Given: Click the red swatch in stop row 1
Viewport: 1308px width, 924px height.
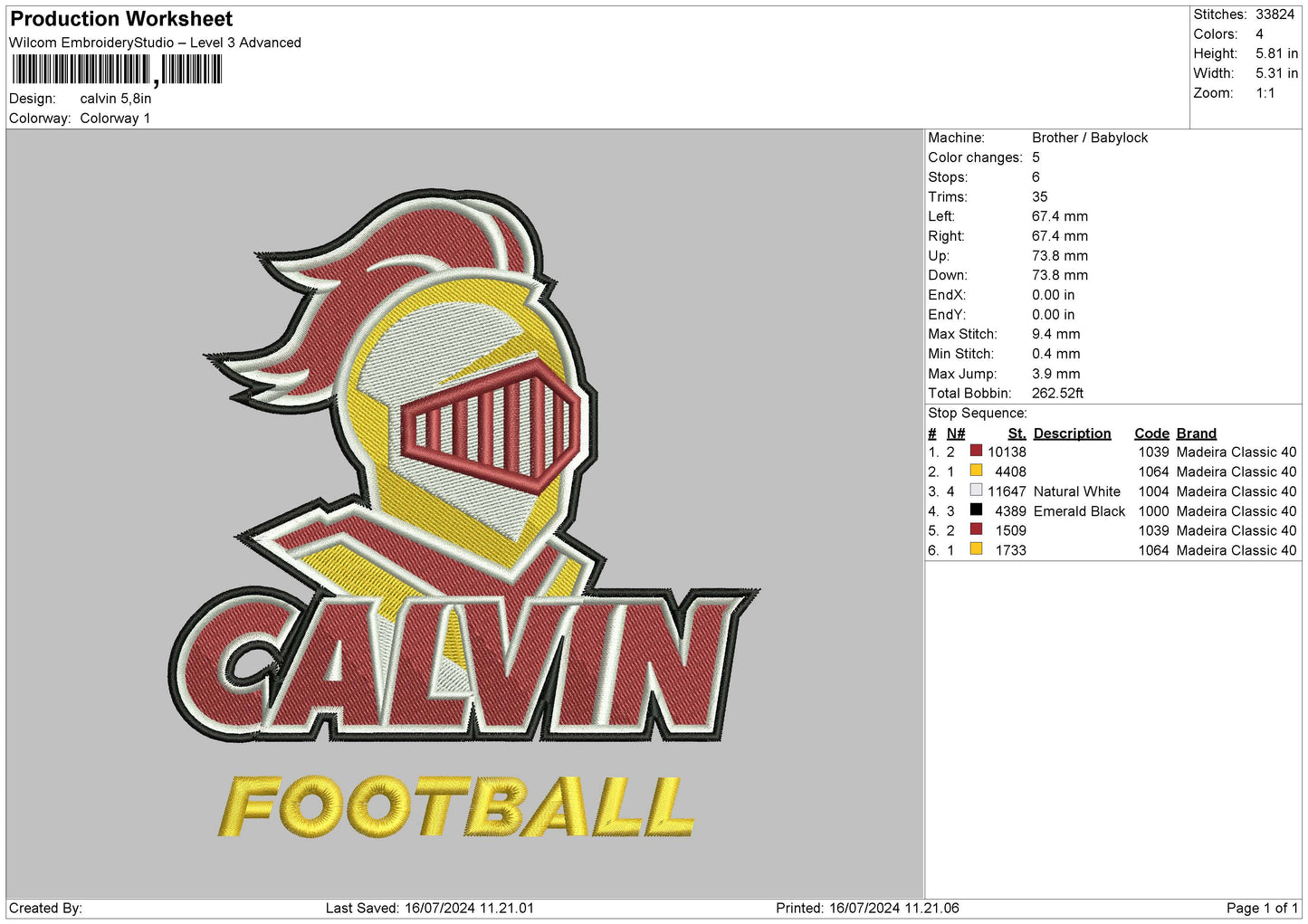Looking at the screenshot, I should tap(976, 451).
